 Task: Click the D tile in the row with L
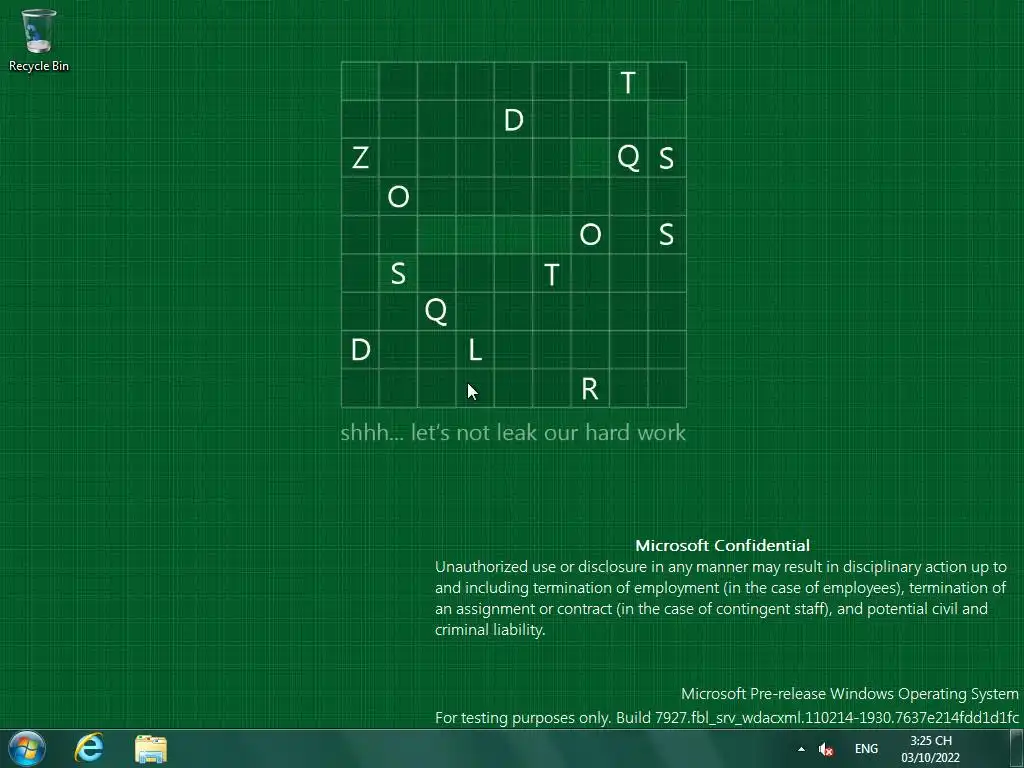[360, 349]
